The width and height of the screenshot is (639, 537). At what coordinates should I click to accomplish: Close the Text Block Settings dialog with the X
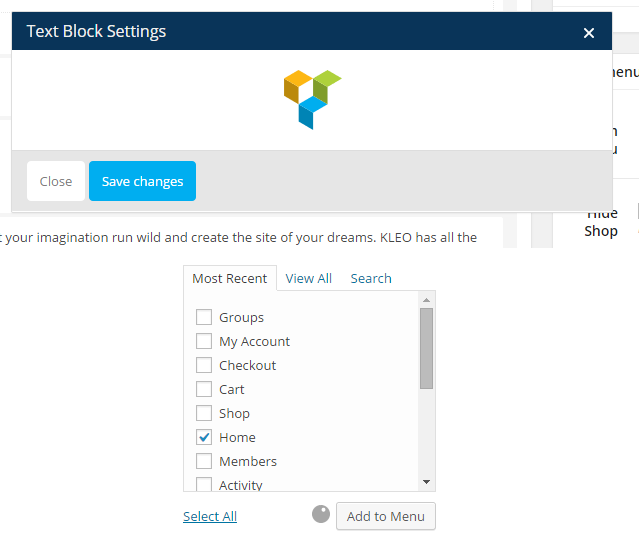[589, 33]
